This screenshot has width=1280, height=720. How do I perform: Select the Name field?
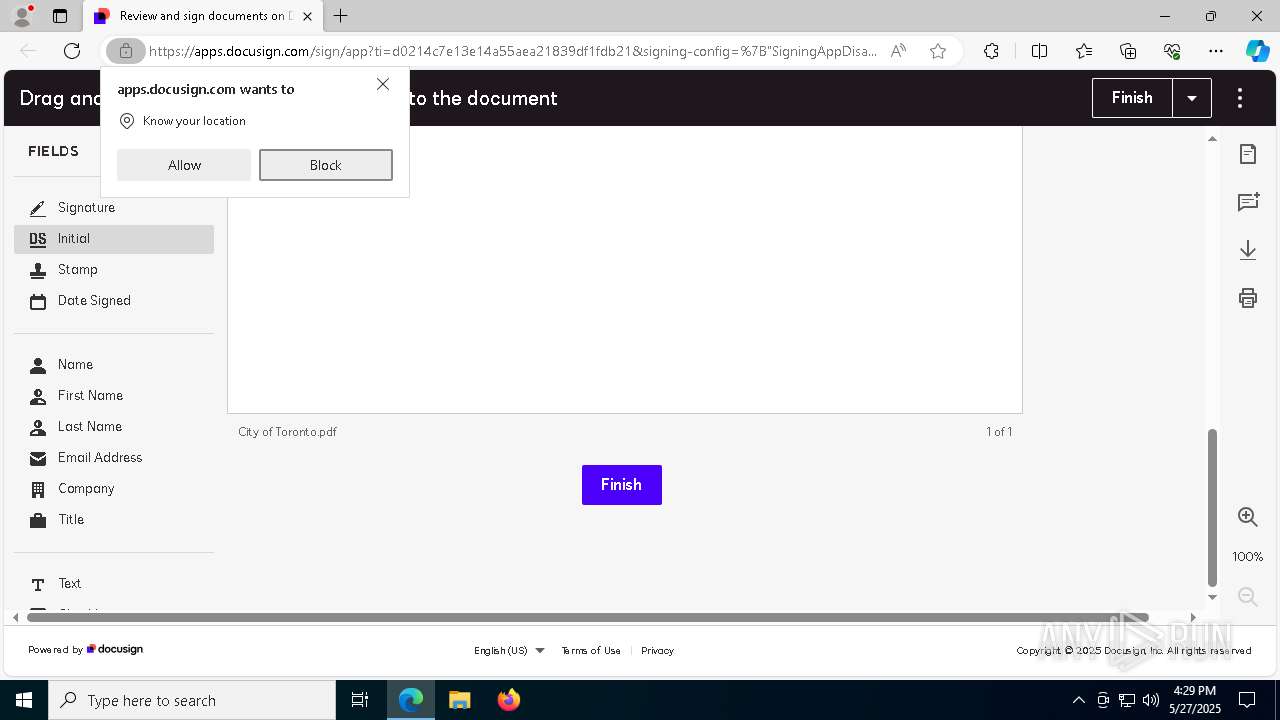(114, 365)
